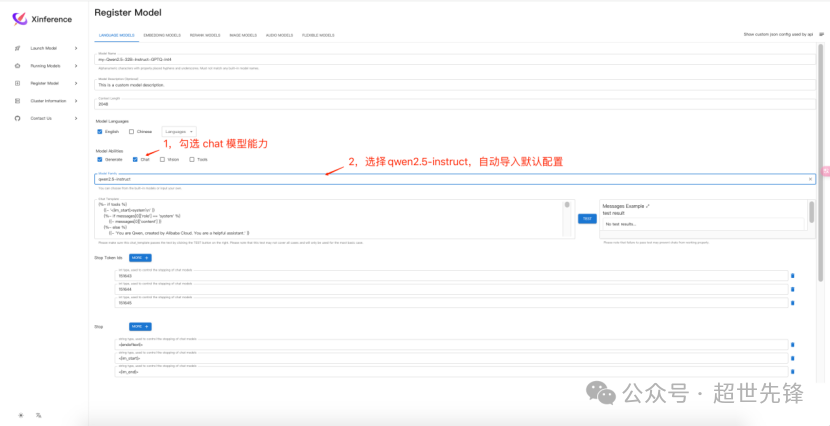Click the stop string field <|im_end|>
Screen dimensions: 830x426
coord(452,372)
